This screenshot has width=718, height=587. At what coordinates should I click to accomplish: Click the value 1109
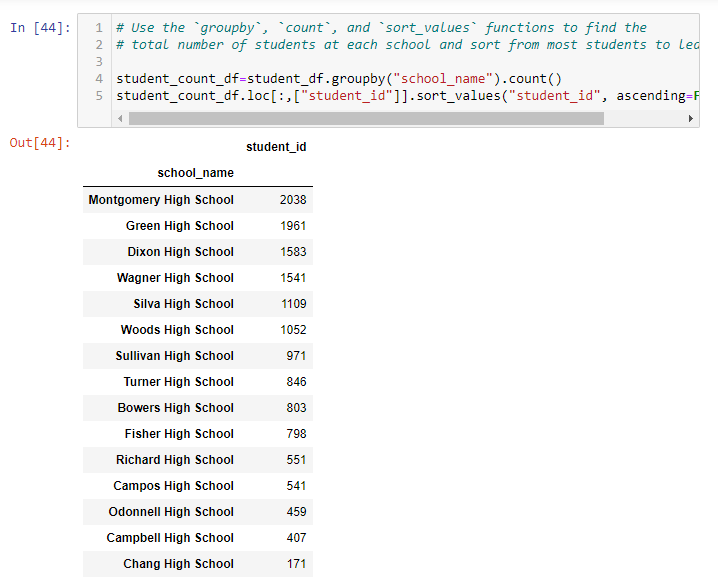coord(294,304)
